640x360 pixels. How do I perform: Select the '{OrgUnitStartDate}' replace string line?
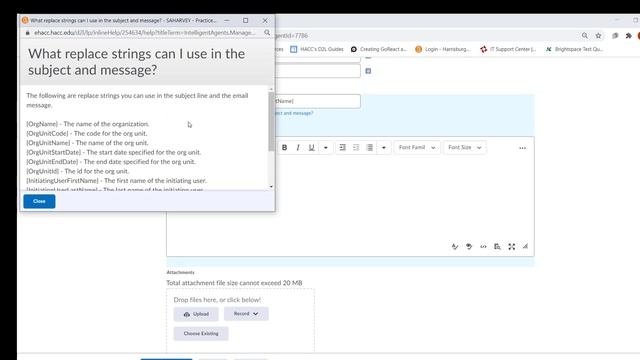113,152
